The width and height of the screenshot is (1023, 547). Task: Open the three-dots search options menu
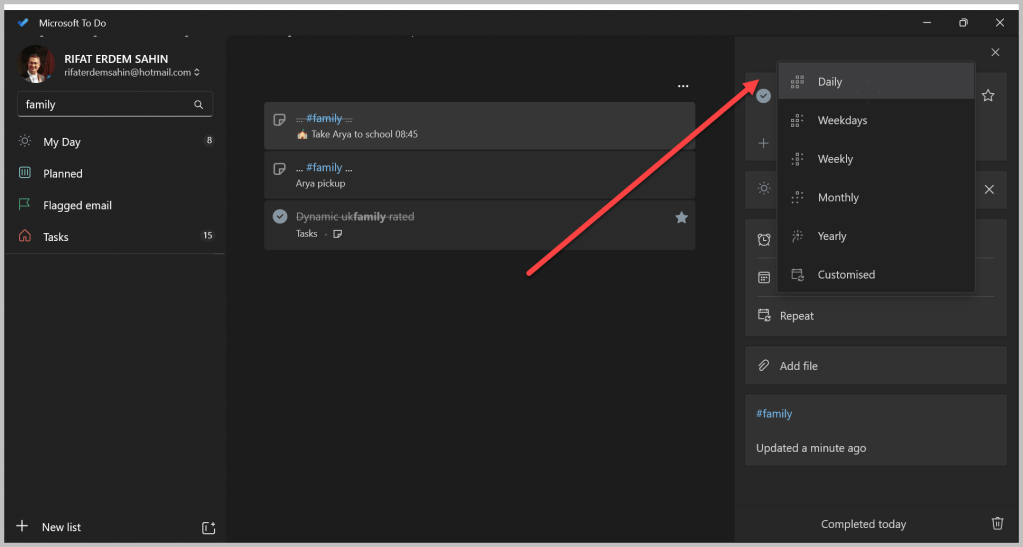tap(683, 86)
